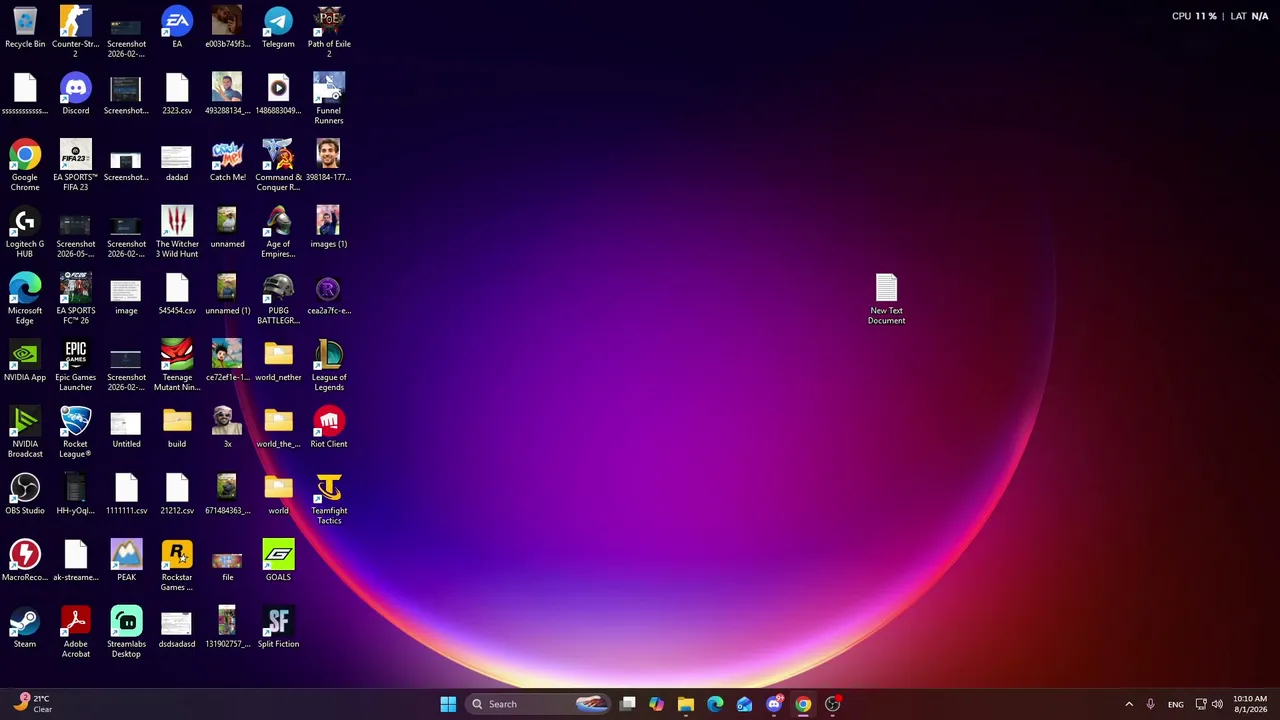Select the world_nether folder
This screenshot has width=1280, height=720.
pyautogui.click(x=278, y=362)
